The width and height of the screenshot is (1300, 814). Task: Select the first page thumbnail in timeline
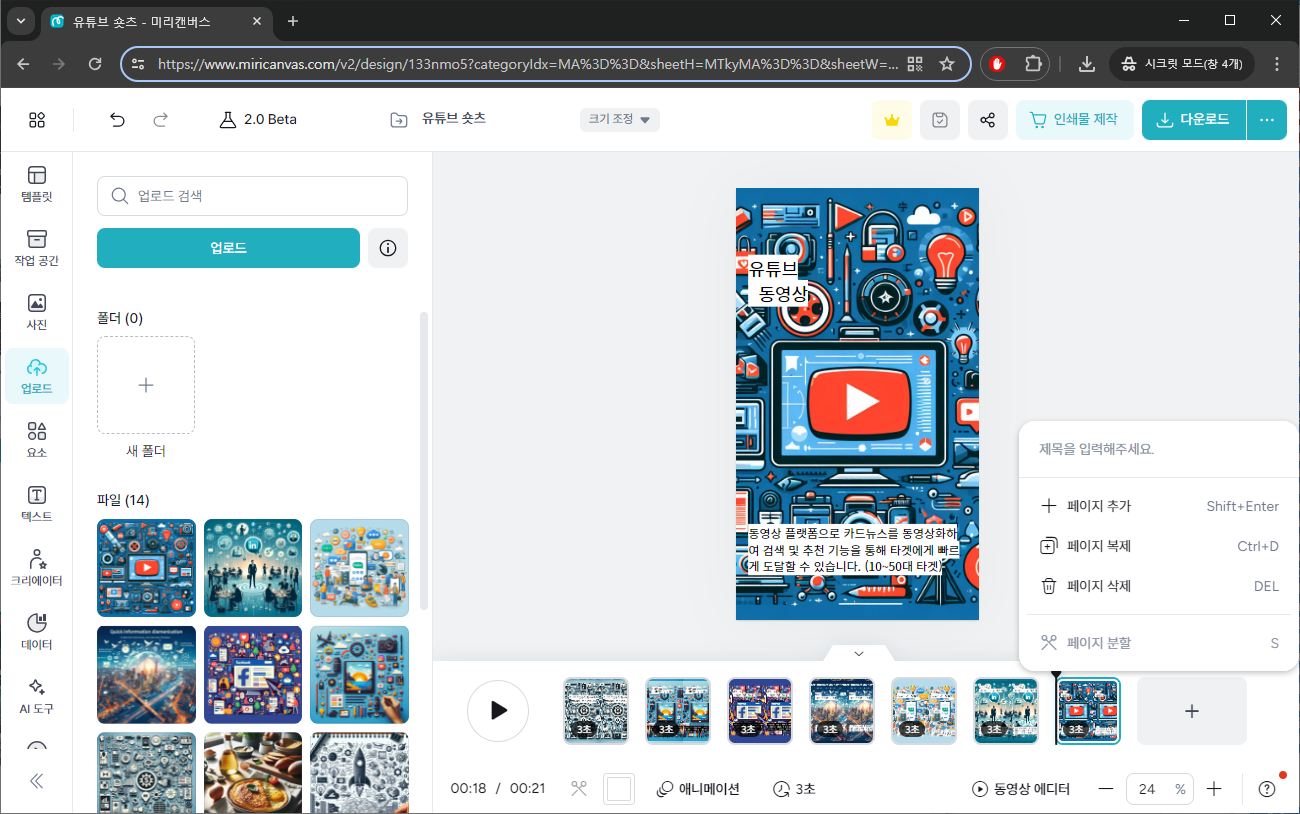596,711
